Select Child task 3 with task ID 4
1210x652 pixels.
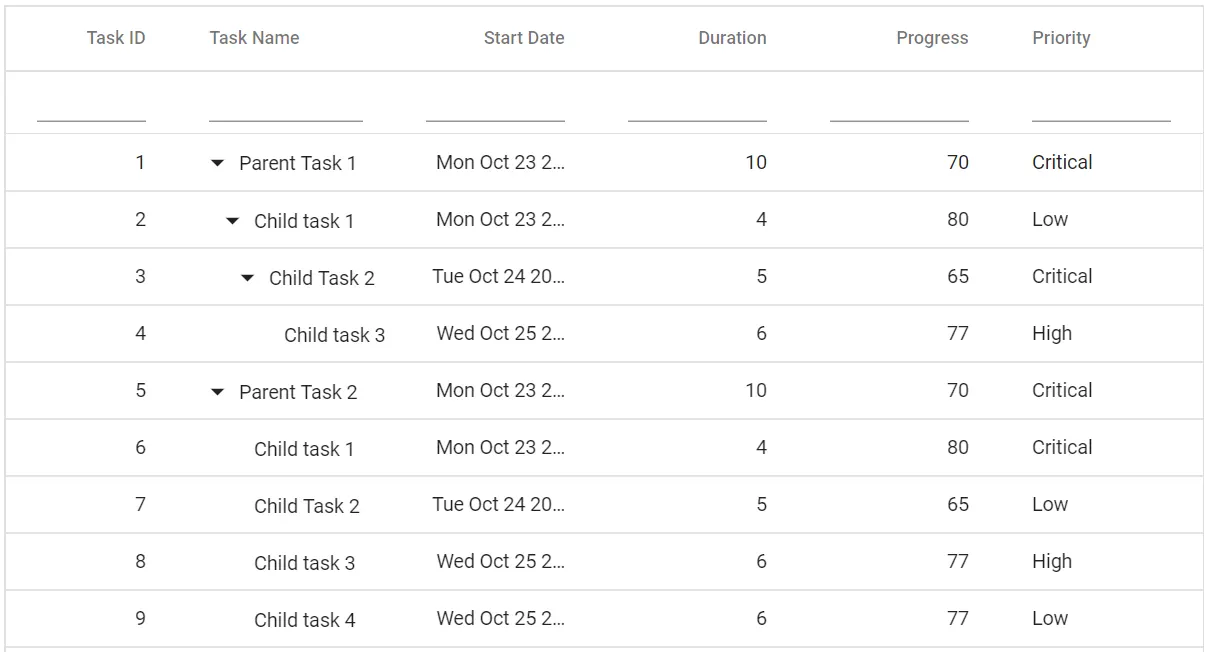(x=336, y=334)
